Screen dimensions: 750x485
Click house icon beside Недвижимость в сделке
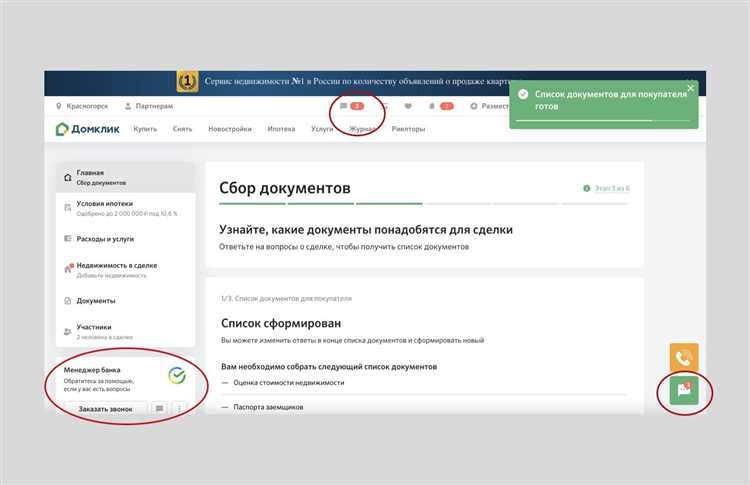point(68,269)
